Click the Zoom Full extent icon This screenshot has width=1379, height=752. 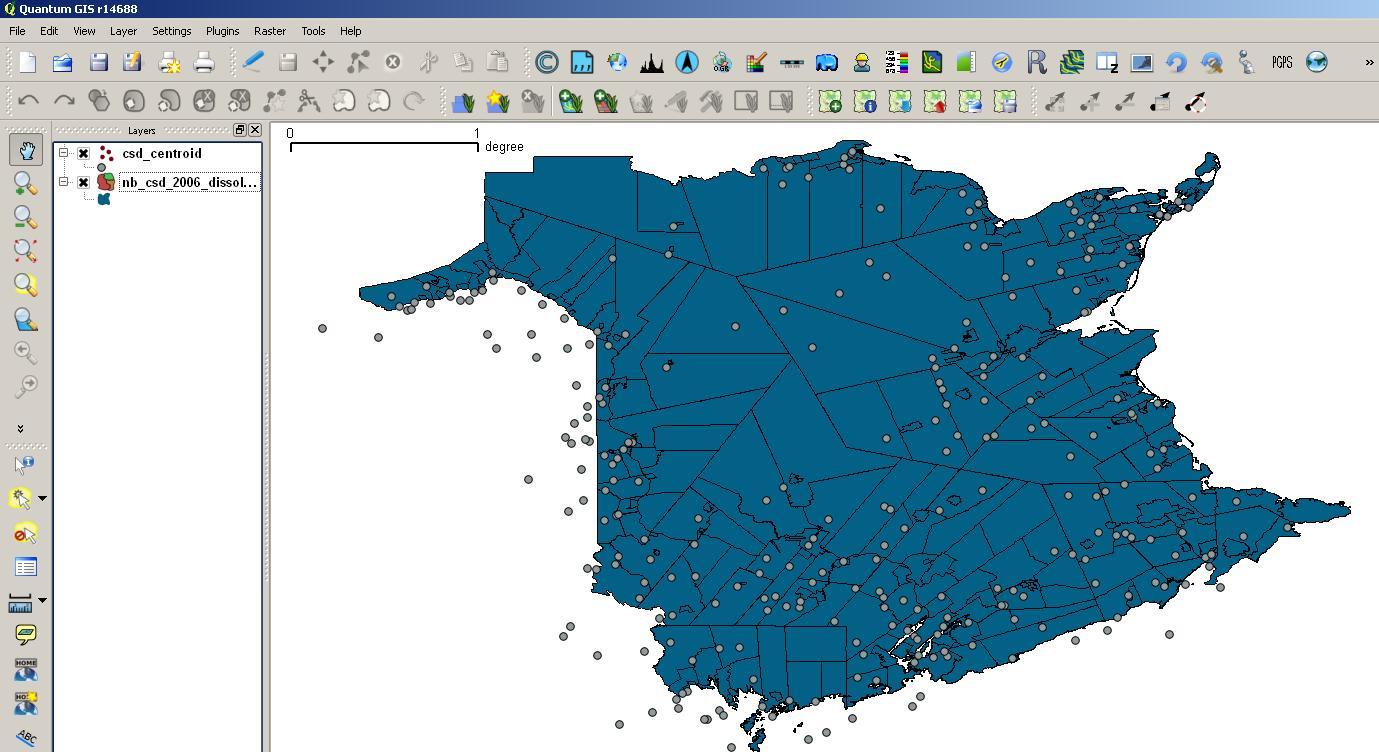tap(26, 251)
